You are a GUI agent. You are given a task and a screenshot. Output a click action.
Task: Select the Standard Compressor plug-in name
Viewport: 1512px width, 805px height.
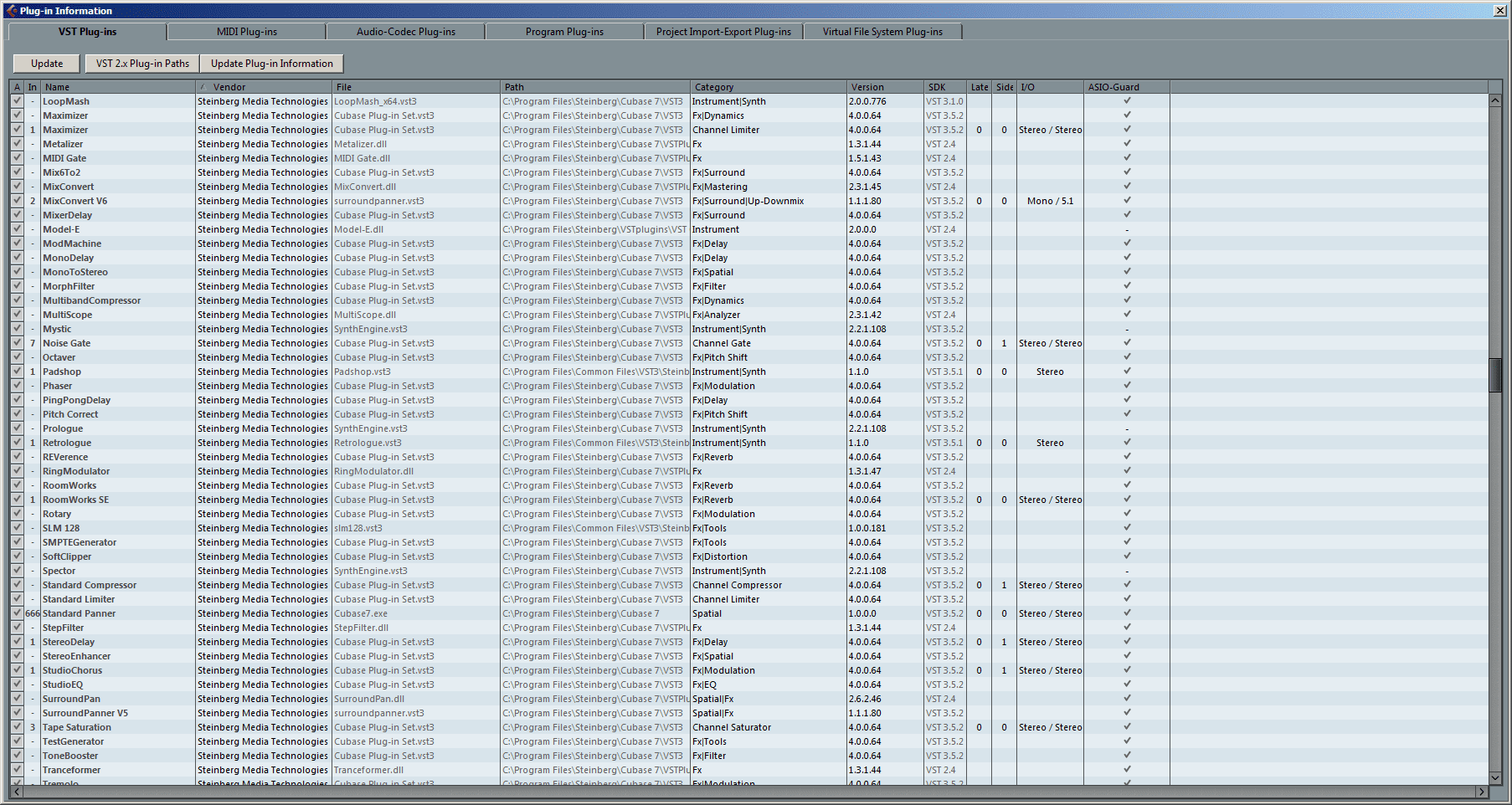(90, 585)
